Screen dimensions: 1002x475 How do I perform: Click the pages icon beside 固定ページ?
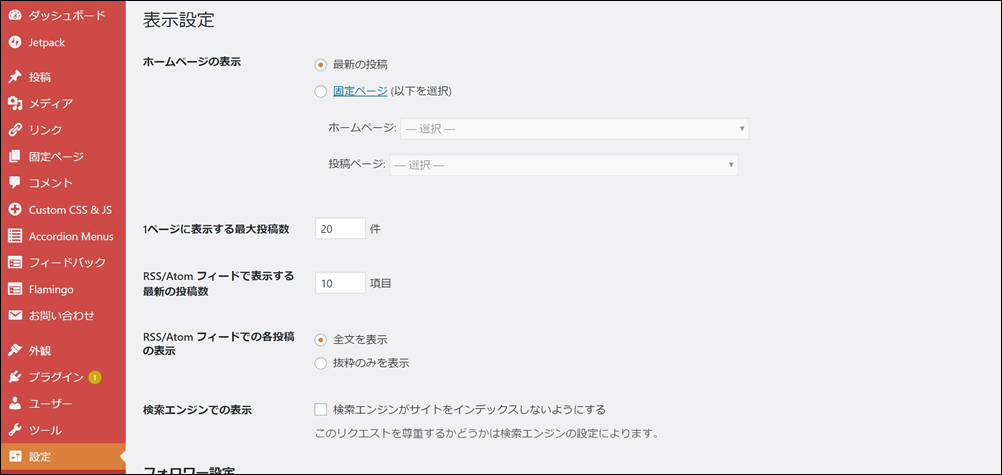[15, 157]
